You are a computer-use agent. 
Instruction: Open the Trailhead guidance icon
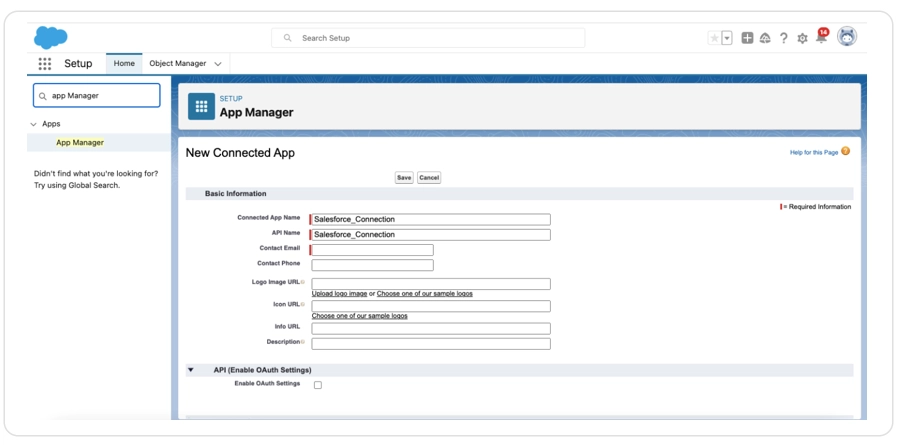[x=765, y=38]
